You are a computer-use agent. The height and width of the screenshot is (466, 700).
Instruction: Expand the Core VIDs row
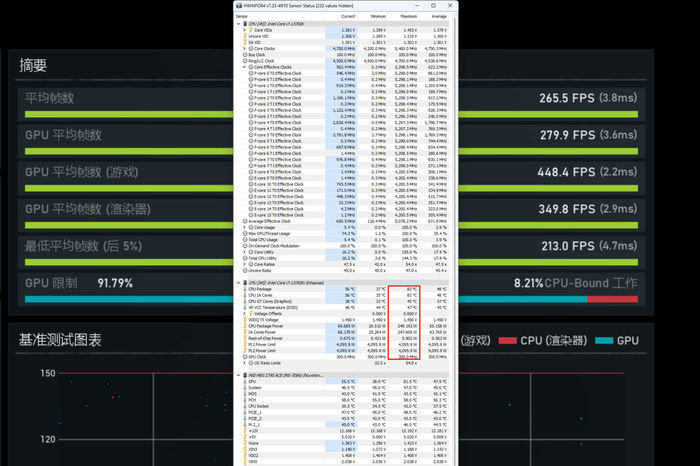click(244, 30)
